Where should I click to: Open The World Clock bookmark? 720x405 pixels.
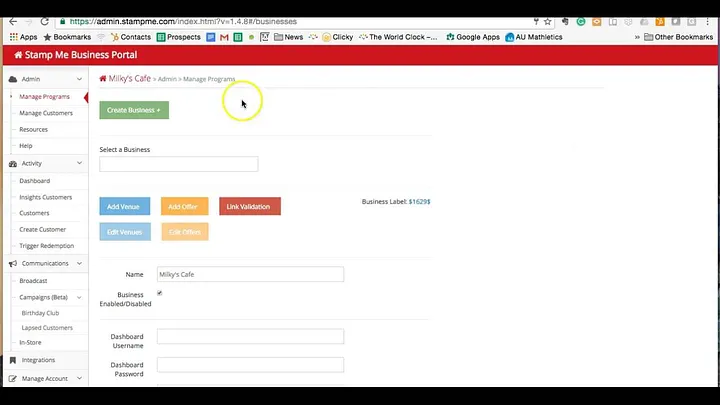coord(398,37)
